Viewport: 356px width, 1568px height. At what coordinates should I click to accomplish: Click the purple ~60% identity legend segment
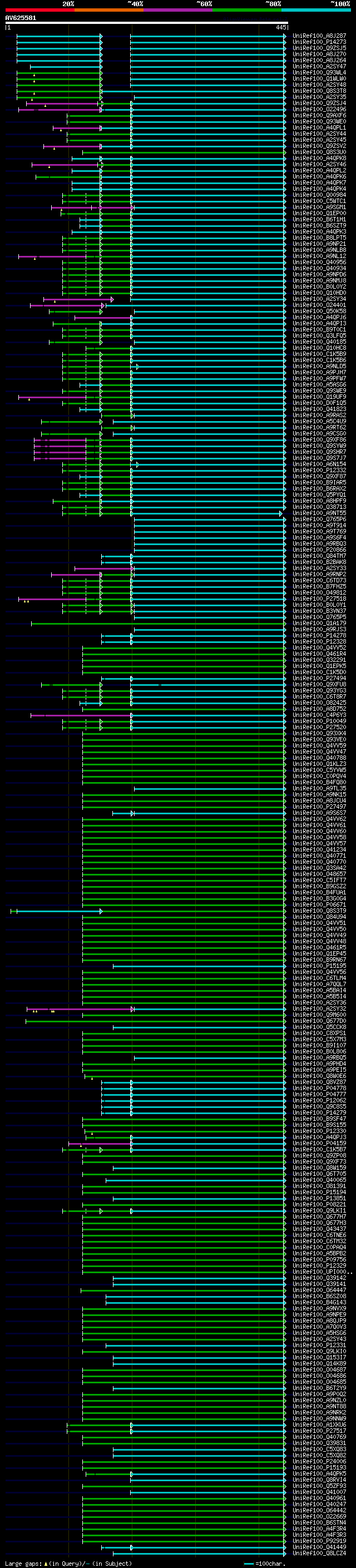179,10
